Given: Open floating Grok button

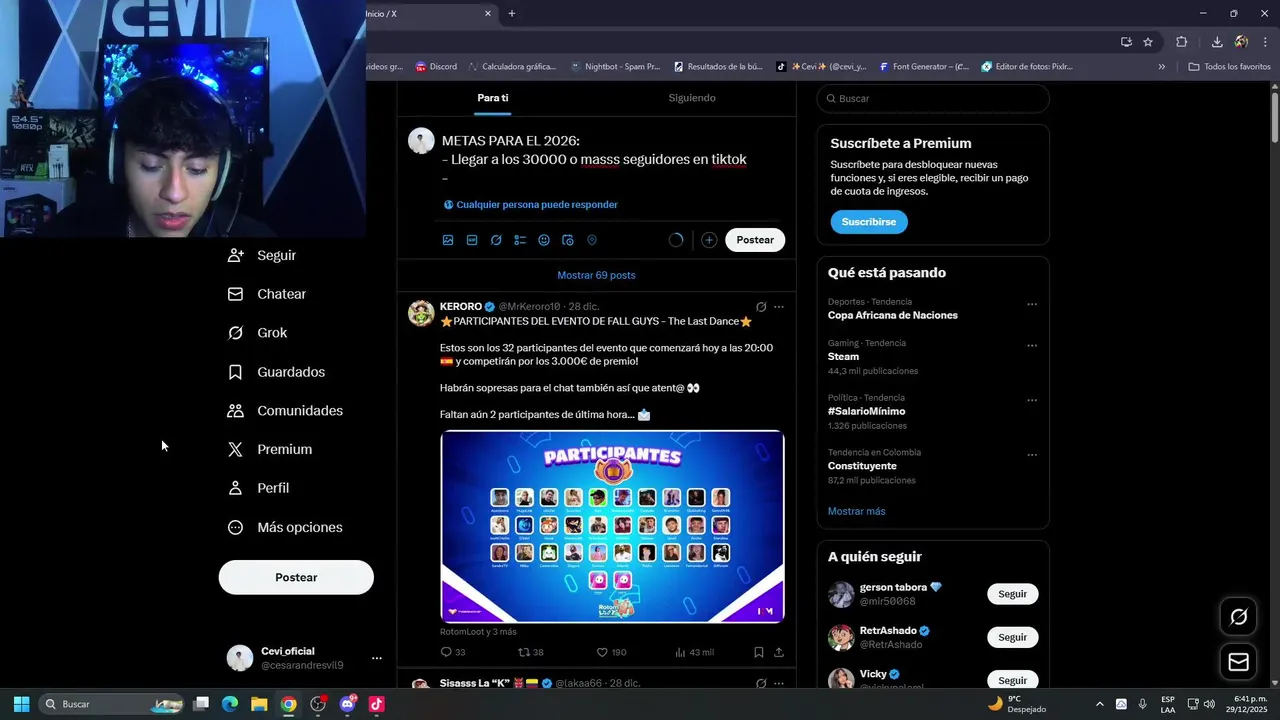Looking at the screenshot, I should [1238, 617].
